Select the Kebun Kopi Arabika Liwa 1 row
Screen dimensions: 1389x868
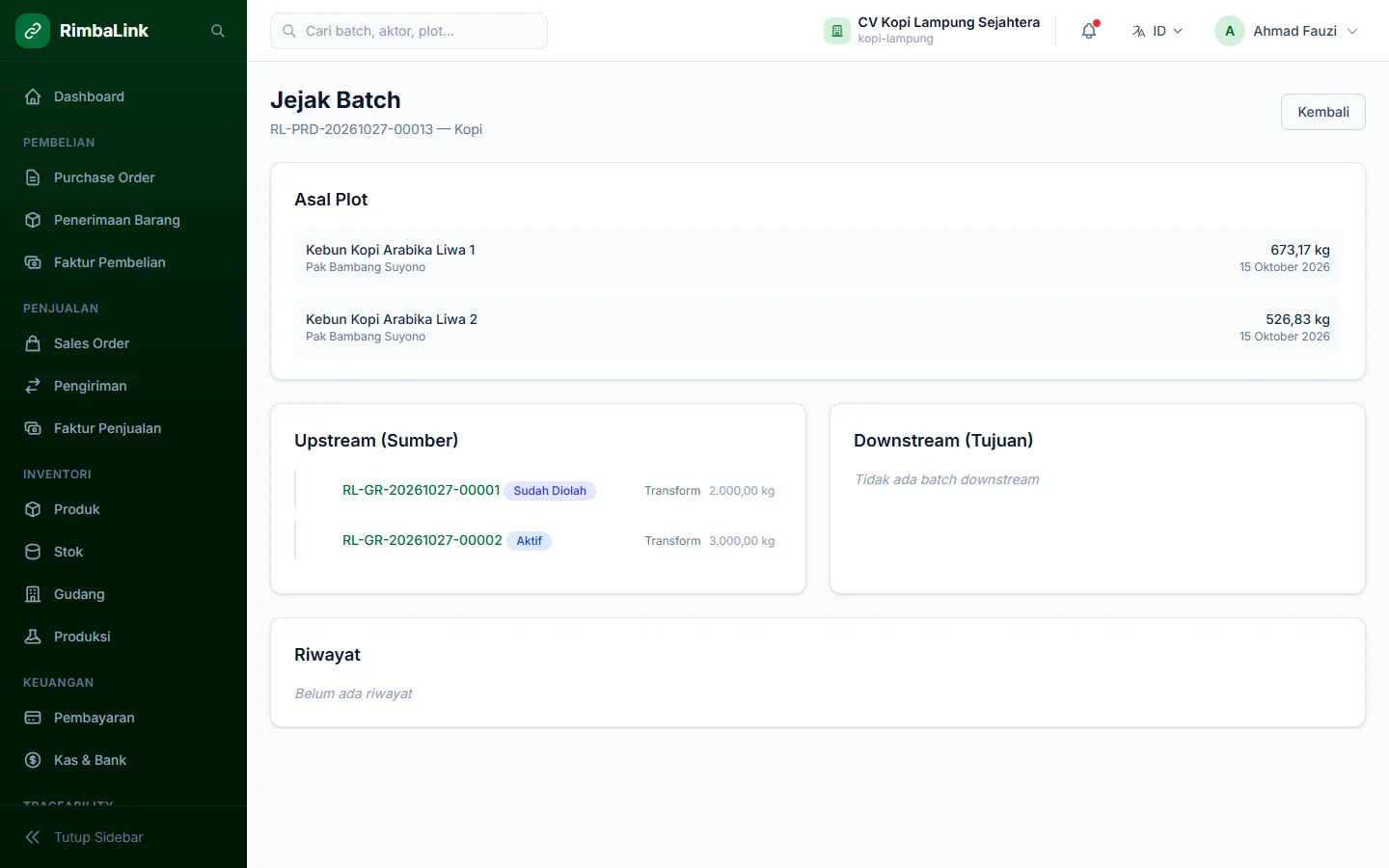pos(818,258)
